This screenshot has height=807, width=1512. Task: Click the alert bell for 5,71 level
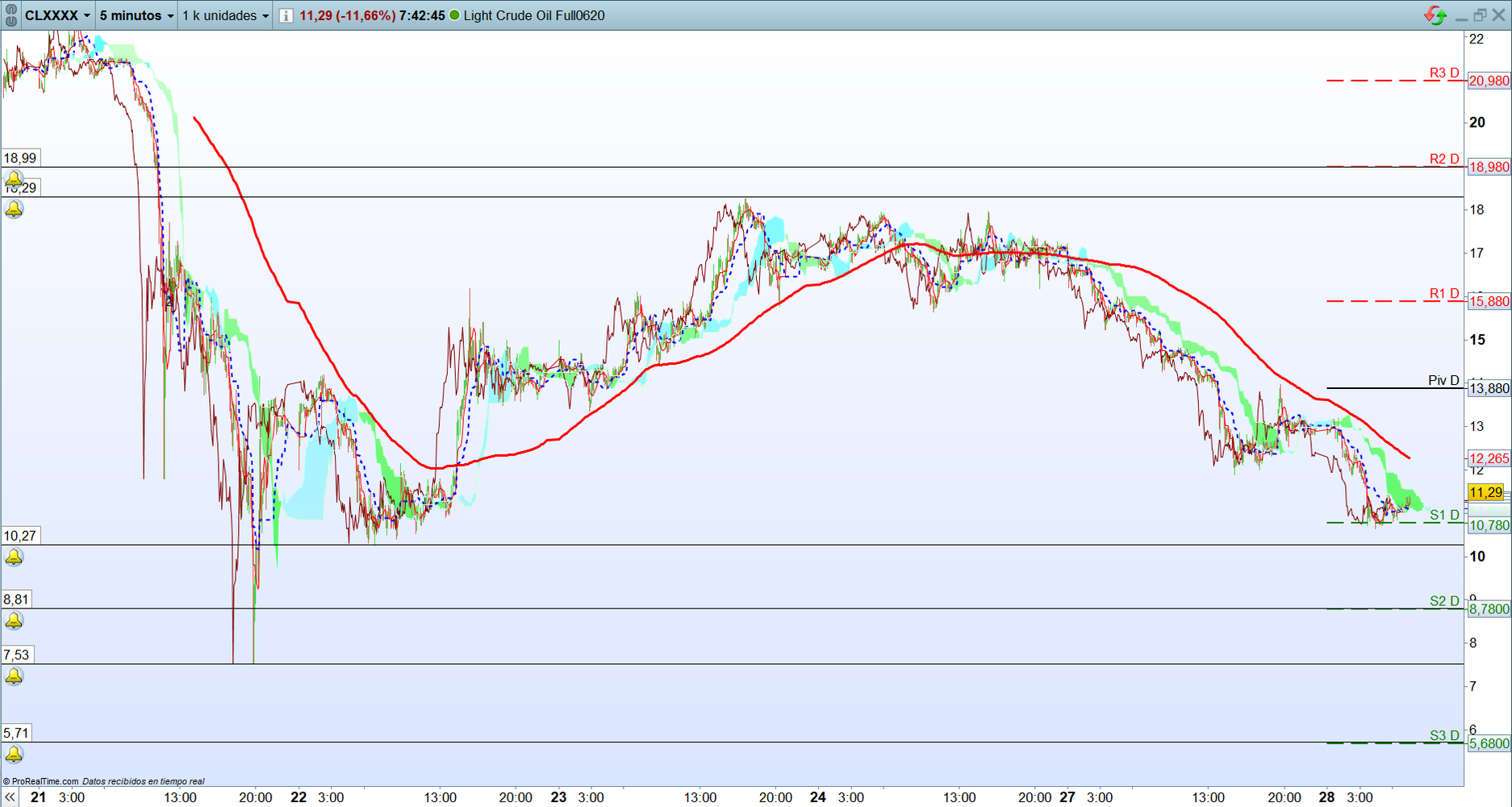tap(14, 755)
